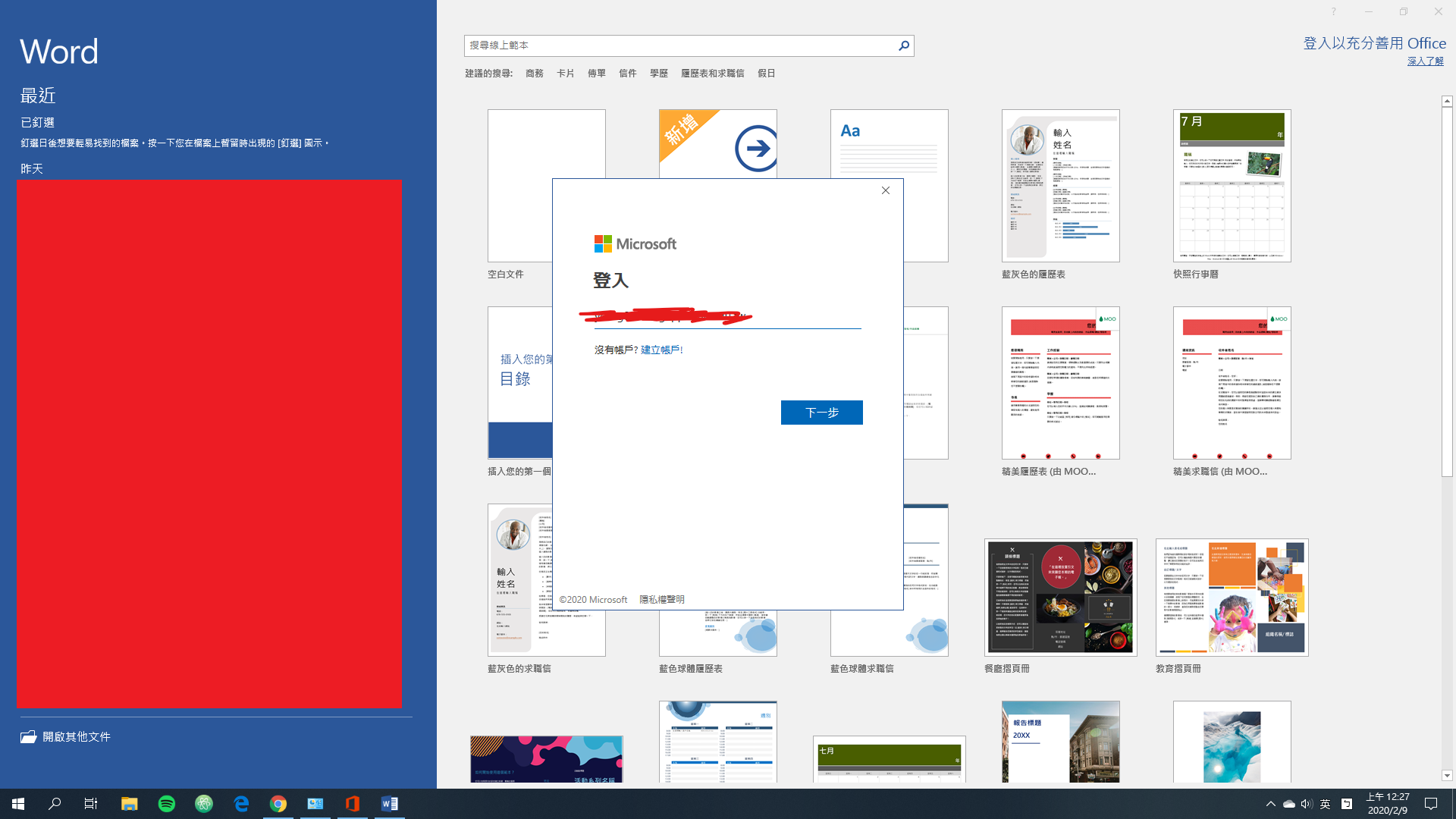Click the 下一步 button
This screenshot has height=819, width=1456.
pyautogui.click(x=822, y=413)
